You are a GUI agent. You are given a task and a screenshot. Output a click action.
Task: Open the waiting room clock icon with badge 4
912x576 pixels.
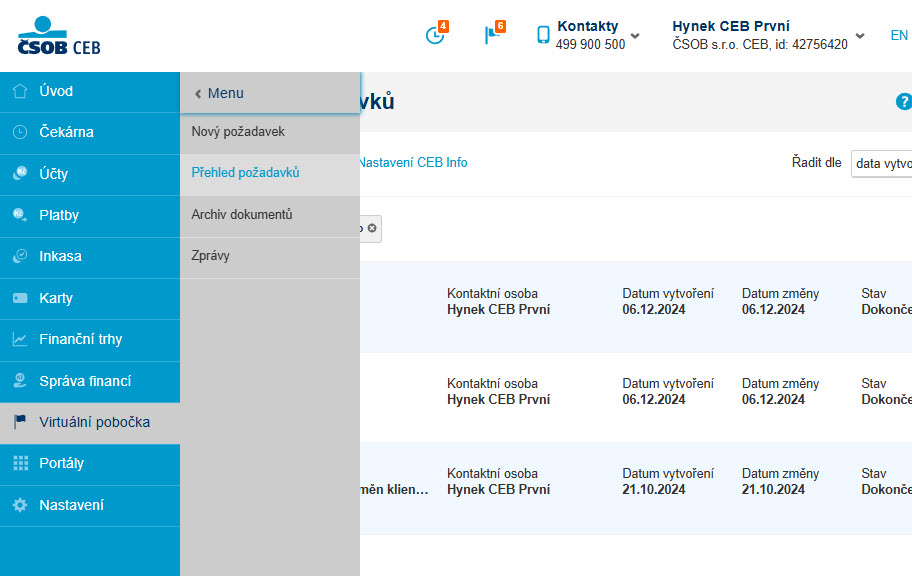coord(436,34)
